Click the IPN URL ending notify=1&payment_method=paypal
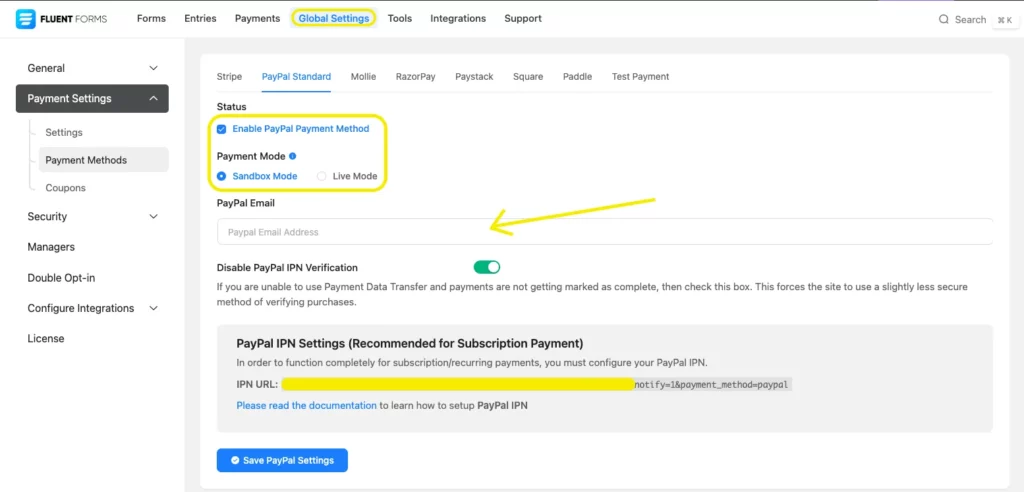Screen dimensions: 1024x492 [x=537, y=384]
